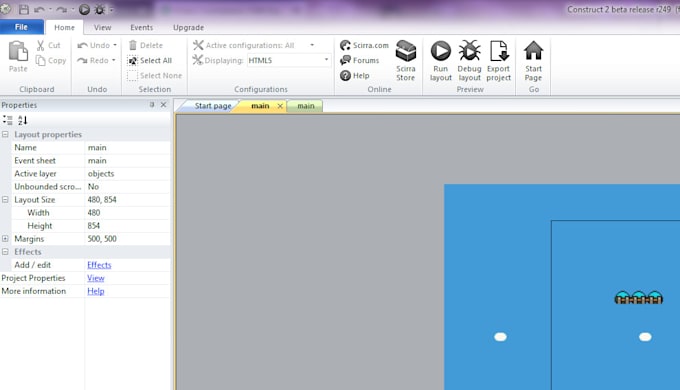
Task: Switch properties to categorized view
Action: point(7,120)
